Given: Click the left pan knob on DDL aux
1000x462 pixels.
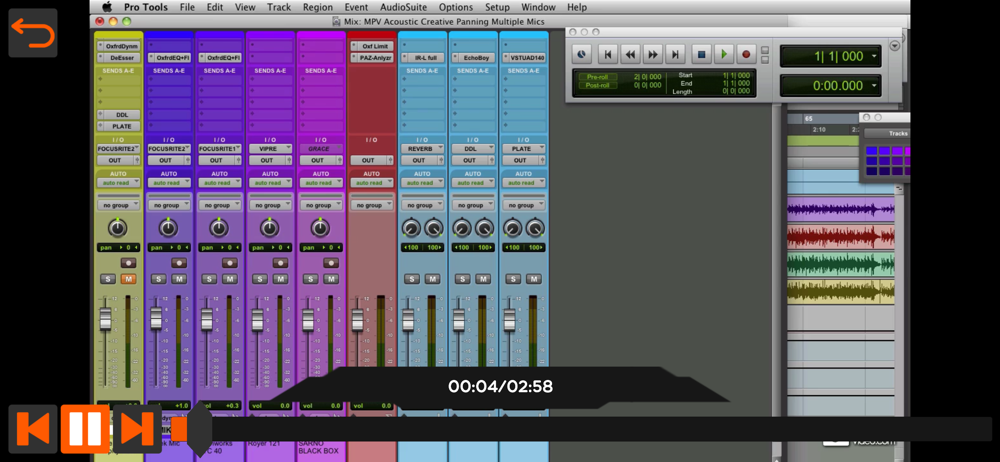Looking at the screenshot, I should 462,228.
